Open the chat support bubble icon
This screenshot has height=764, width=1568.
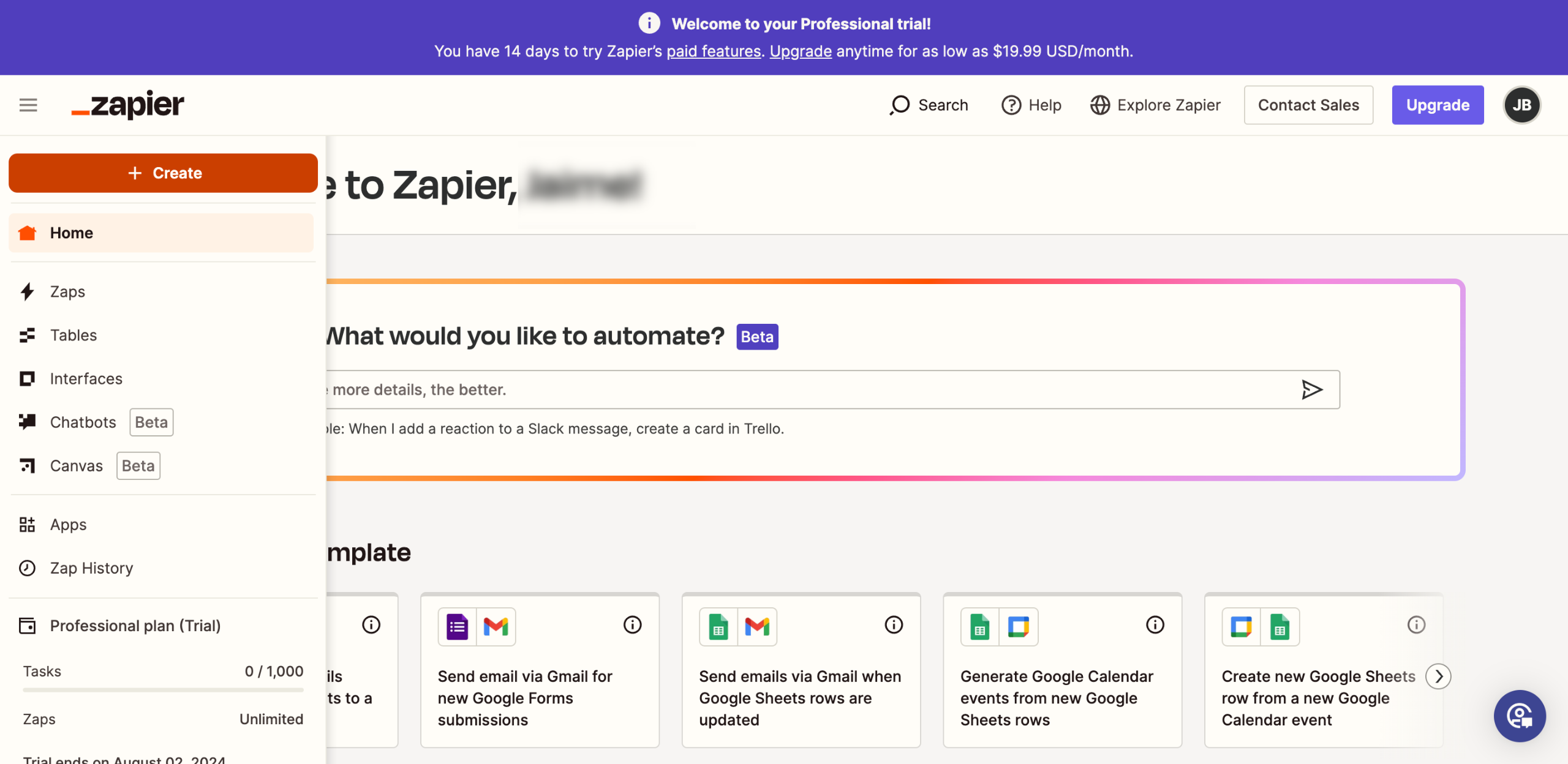(x=1519, y=716)
